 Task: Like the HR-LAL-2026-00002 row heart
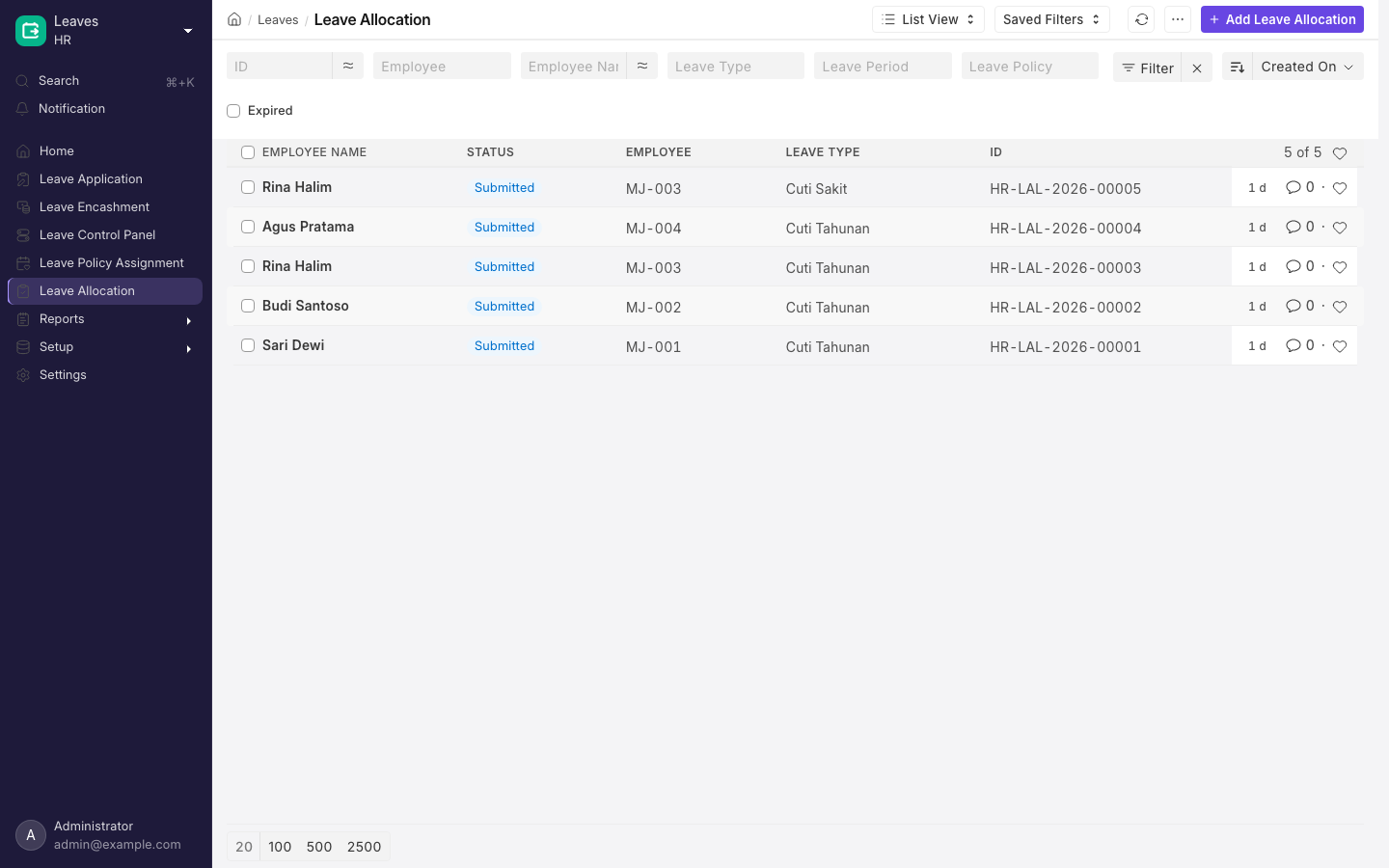(1340, 307)
